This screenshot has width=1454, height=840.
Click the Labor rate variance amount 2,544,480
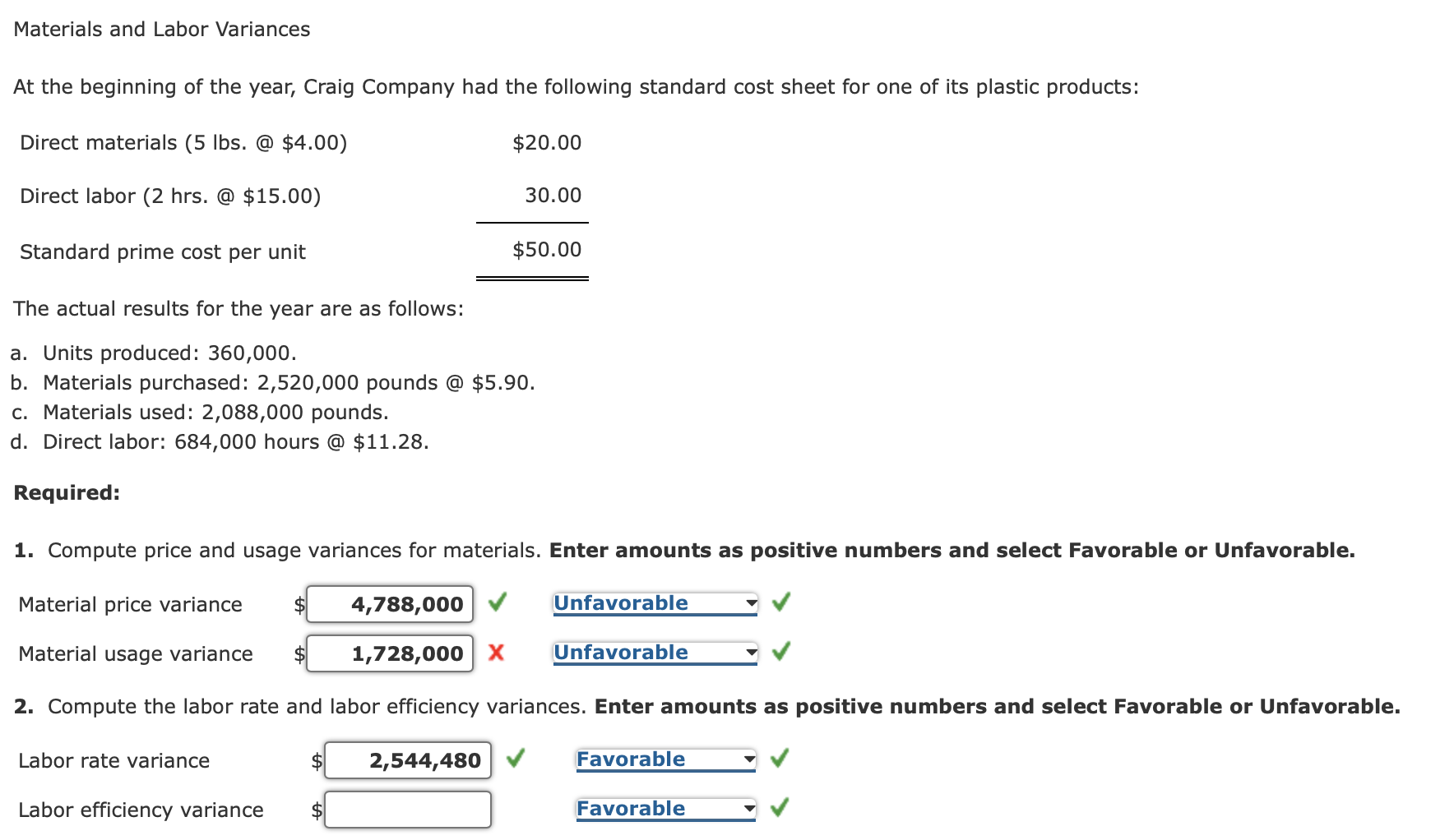pyautogui.click(x=407, y=760)
